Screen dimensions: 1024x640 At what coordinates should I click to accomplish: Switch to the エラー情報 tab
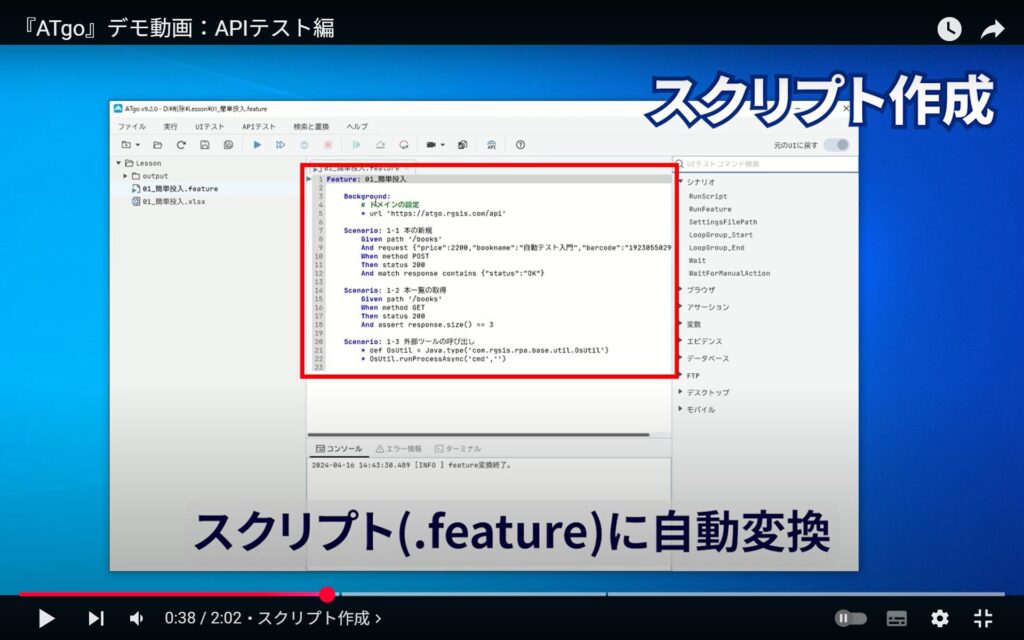tap(398, 449)
